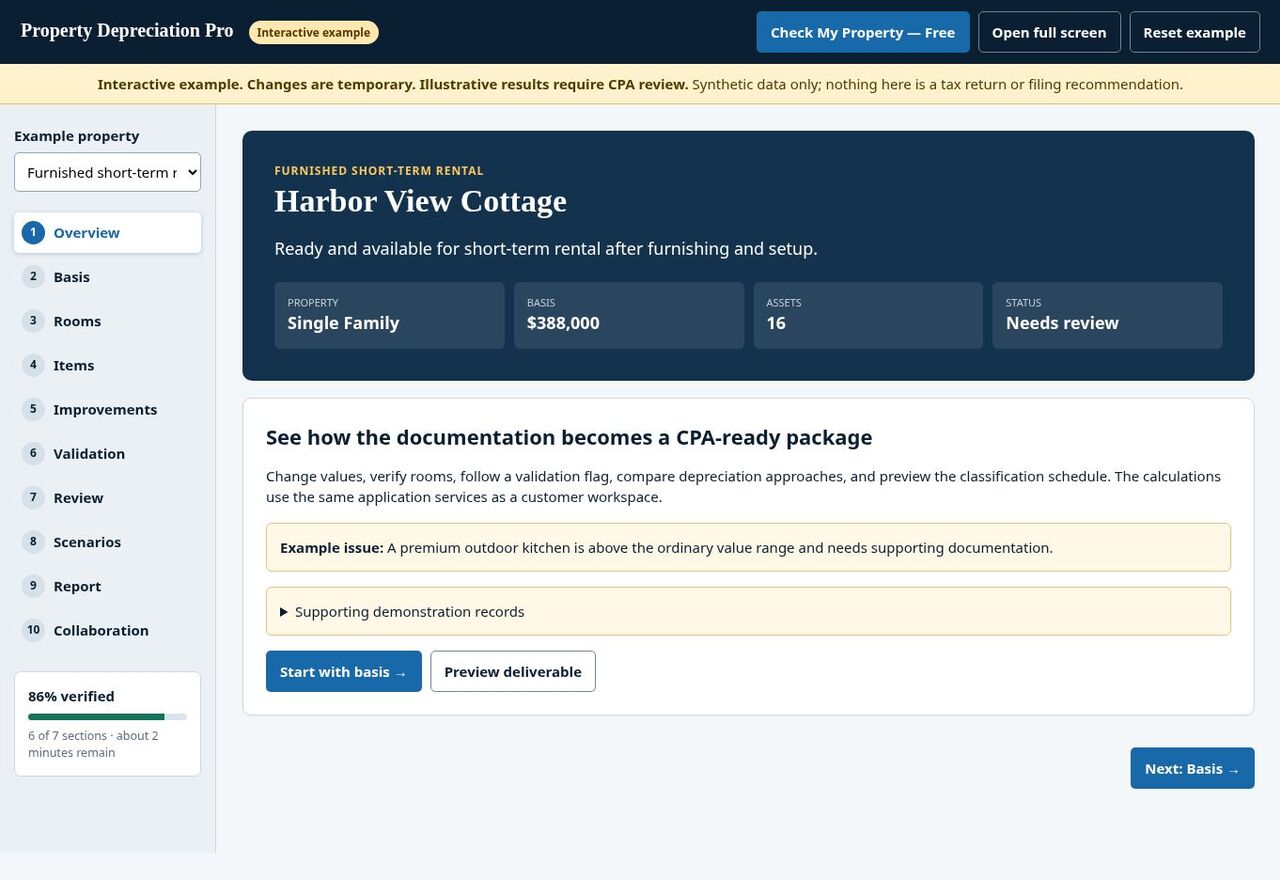Viewport: 1280px width, 880px height.
Task: Click the step 8 Scenarios number badge
Action: tap(33, 542)
